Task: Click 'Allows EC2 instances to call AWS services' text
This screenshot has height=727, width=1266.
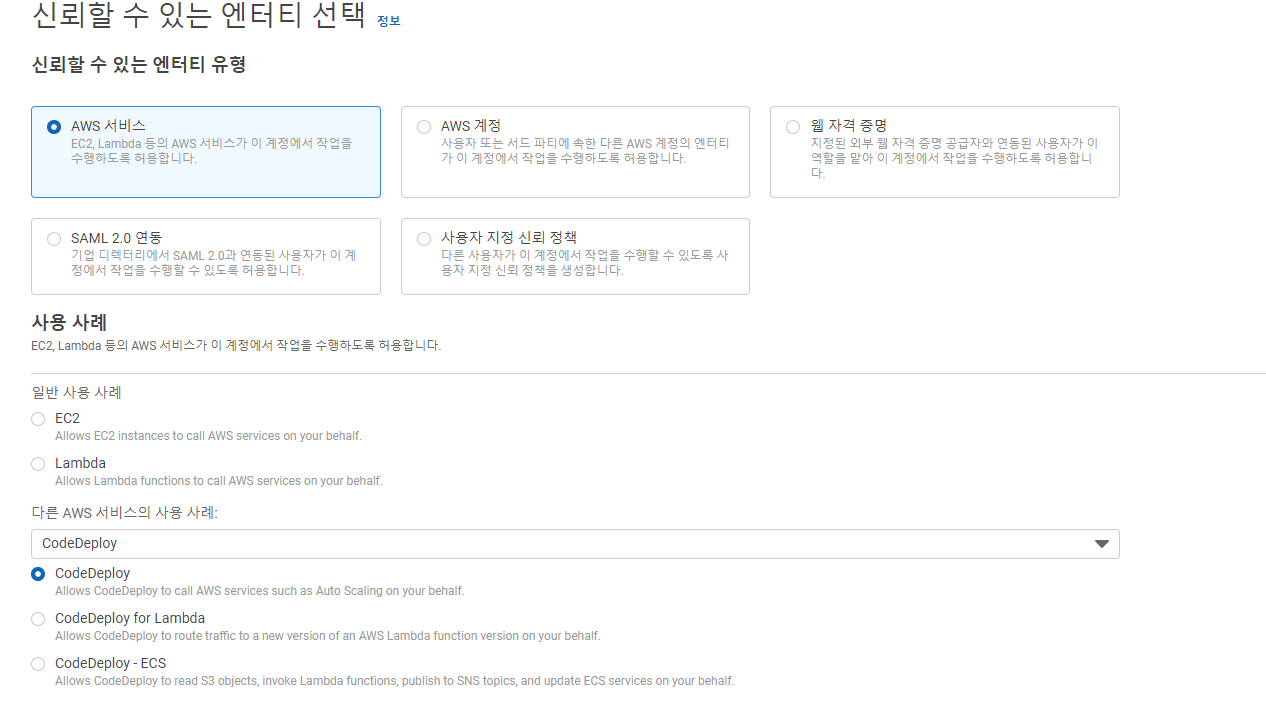Action: (208, 436)
